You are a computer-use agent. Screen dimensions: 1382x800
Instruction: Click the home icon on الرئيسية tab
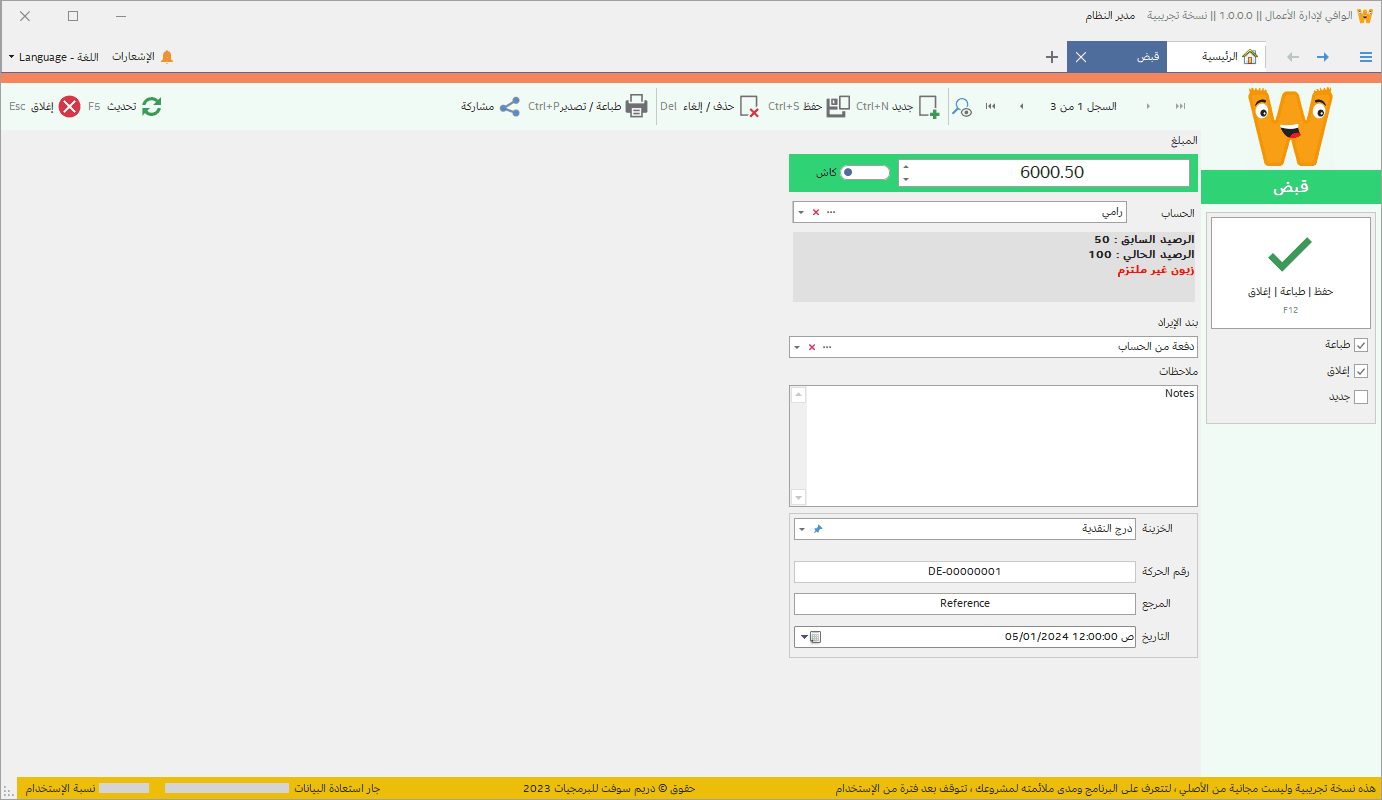click(x=1250, y=57)
